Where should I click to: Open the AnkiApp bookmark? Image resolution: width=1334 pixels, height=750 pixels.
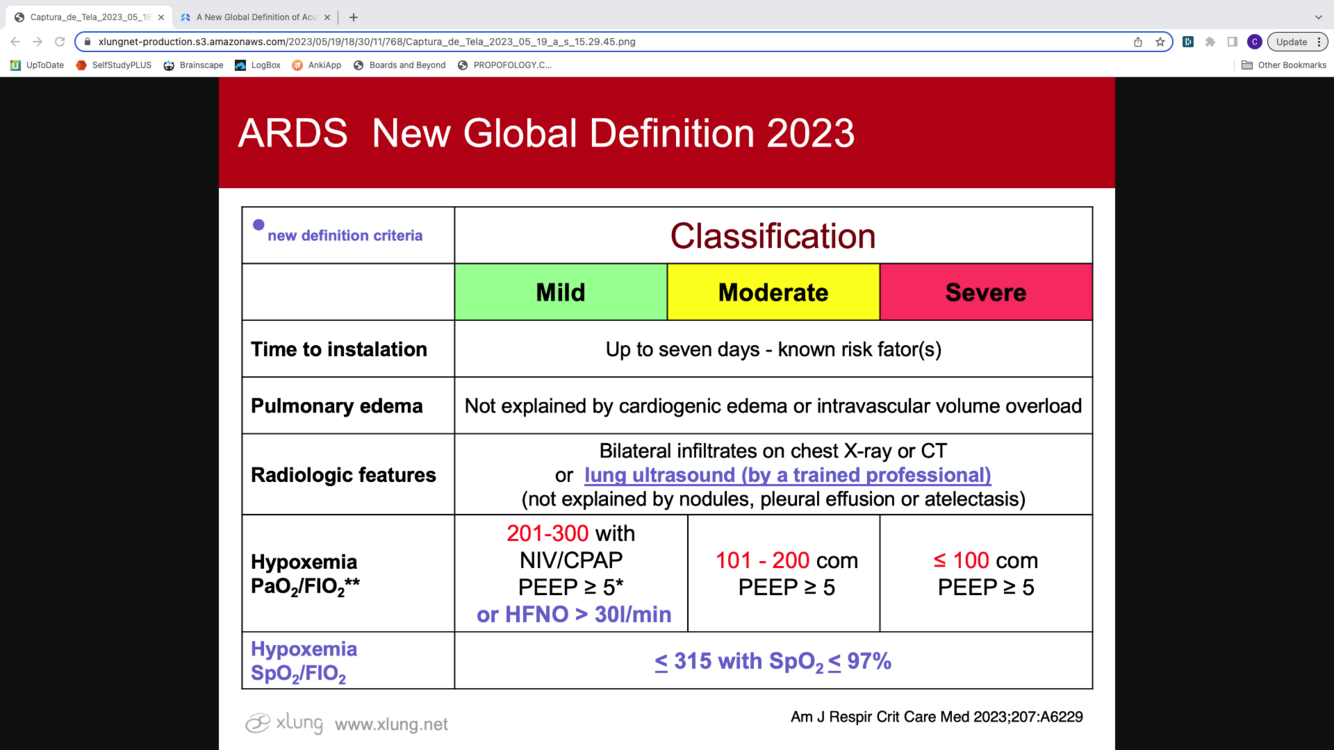316,65
